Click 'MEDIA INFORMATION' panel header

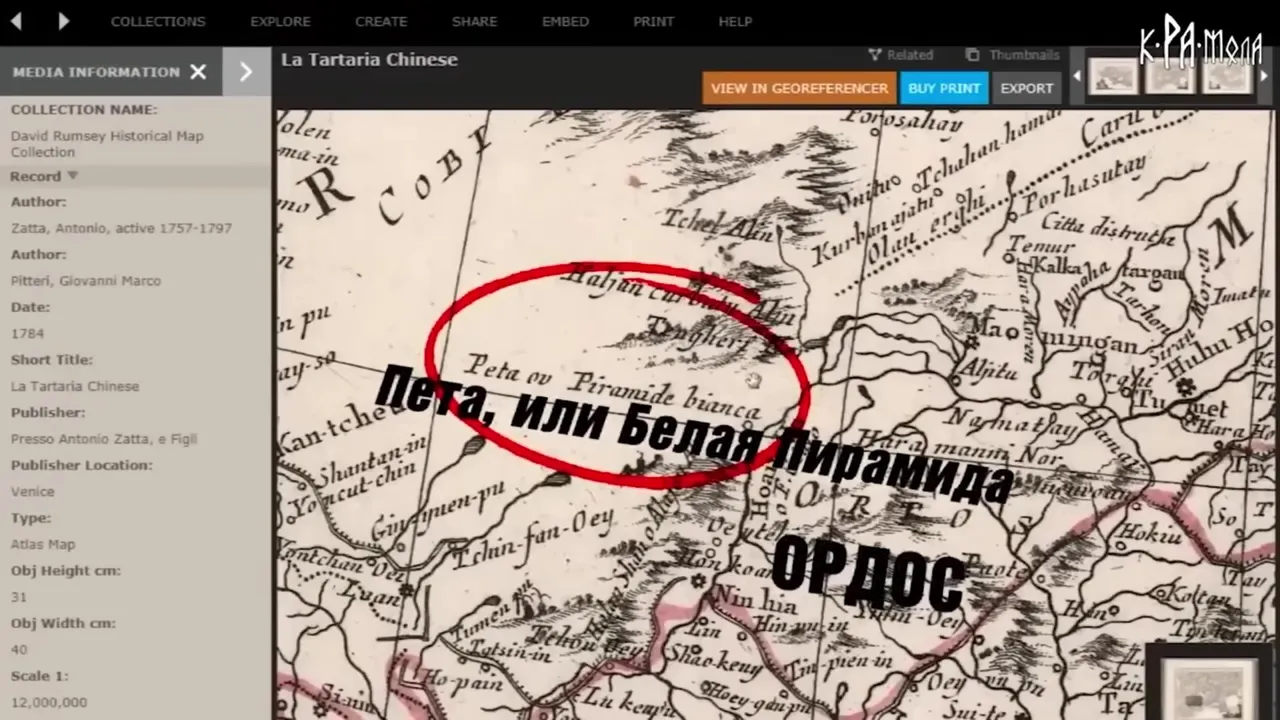coord(96,72)
